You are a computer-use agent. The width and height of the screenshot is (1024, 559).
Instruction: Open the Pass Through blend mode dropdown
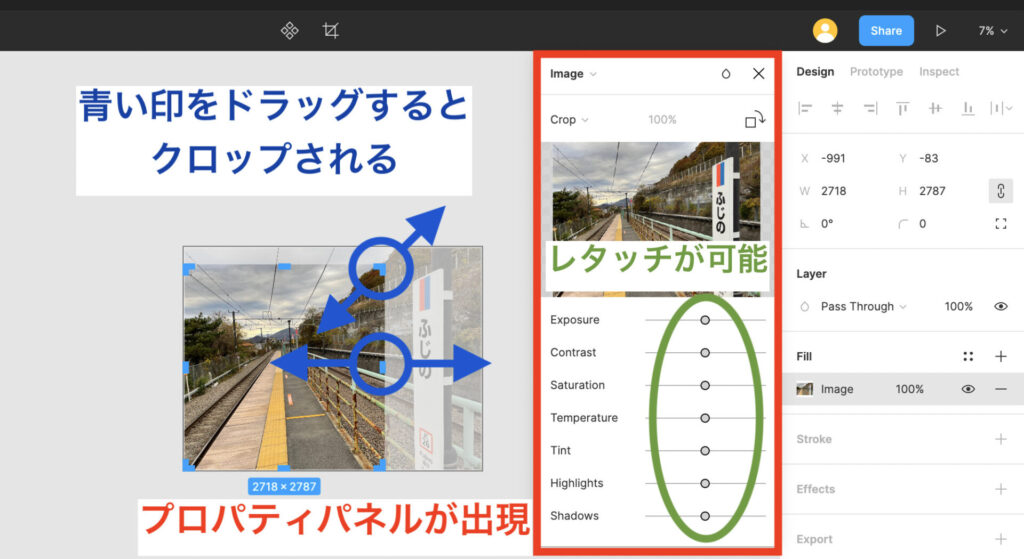click(x=863, y=306)
